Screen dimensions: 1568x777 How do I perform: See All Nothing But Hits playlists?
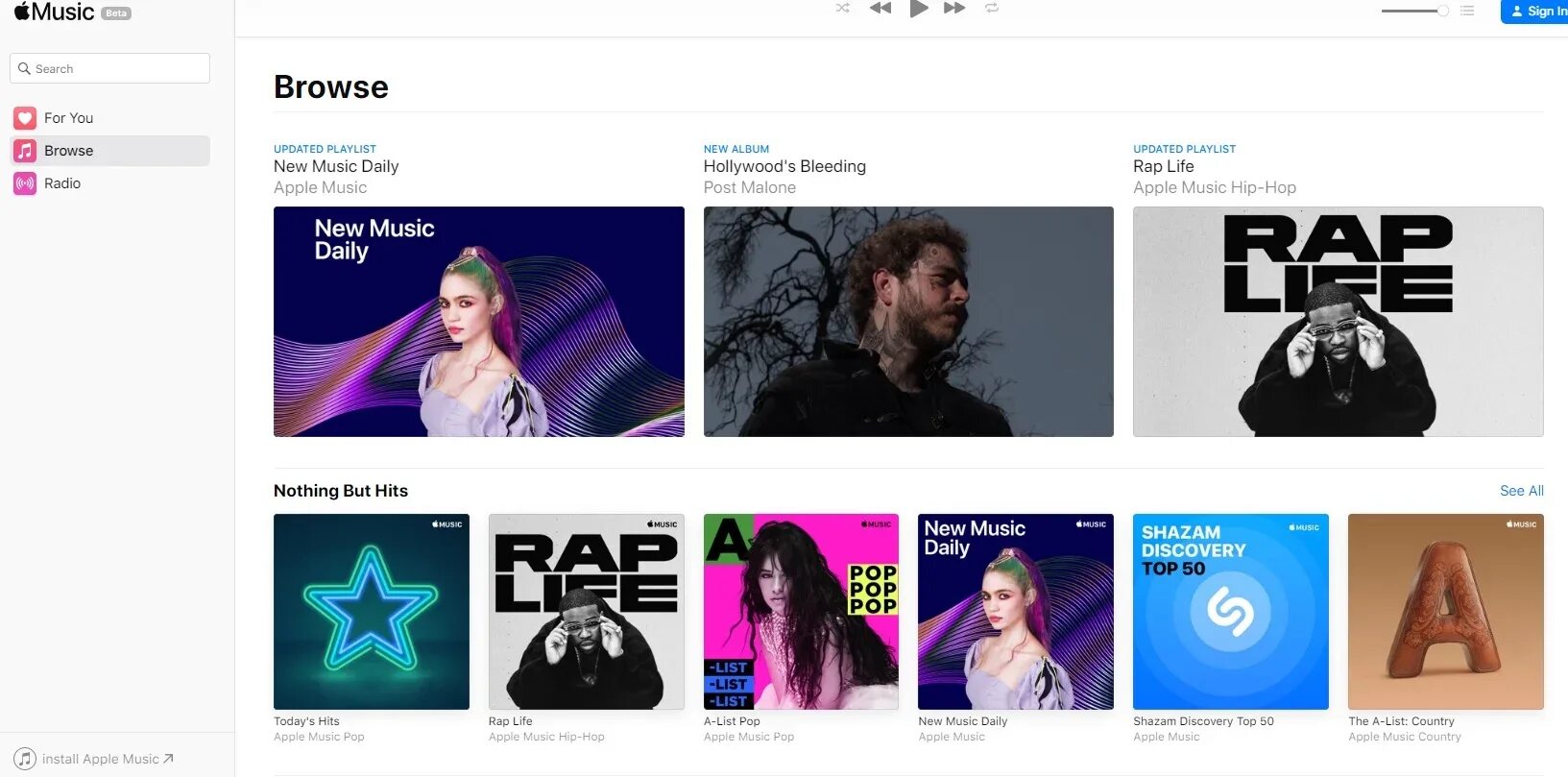pos(1522,491)
